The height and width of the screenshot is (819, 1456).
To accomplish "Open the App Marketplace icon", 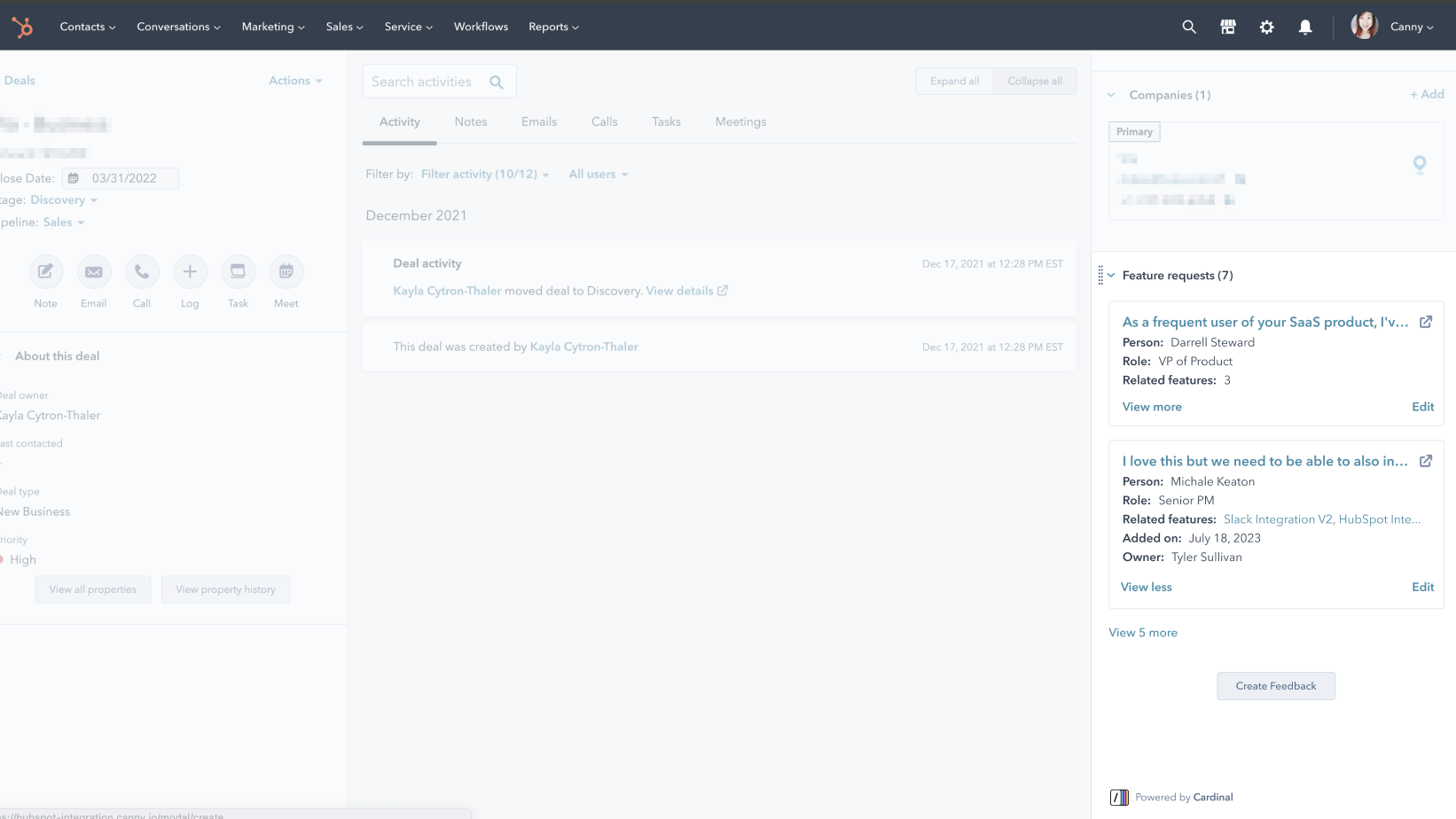I will [1227, 27].
